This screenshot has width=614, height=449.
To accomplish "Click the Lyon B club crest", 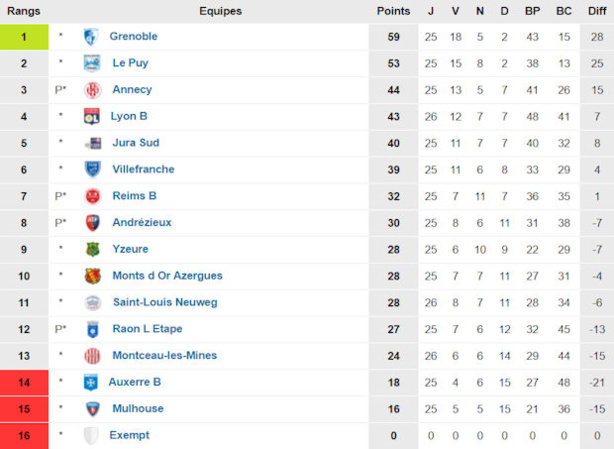I will click(x=92, y=116).
